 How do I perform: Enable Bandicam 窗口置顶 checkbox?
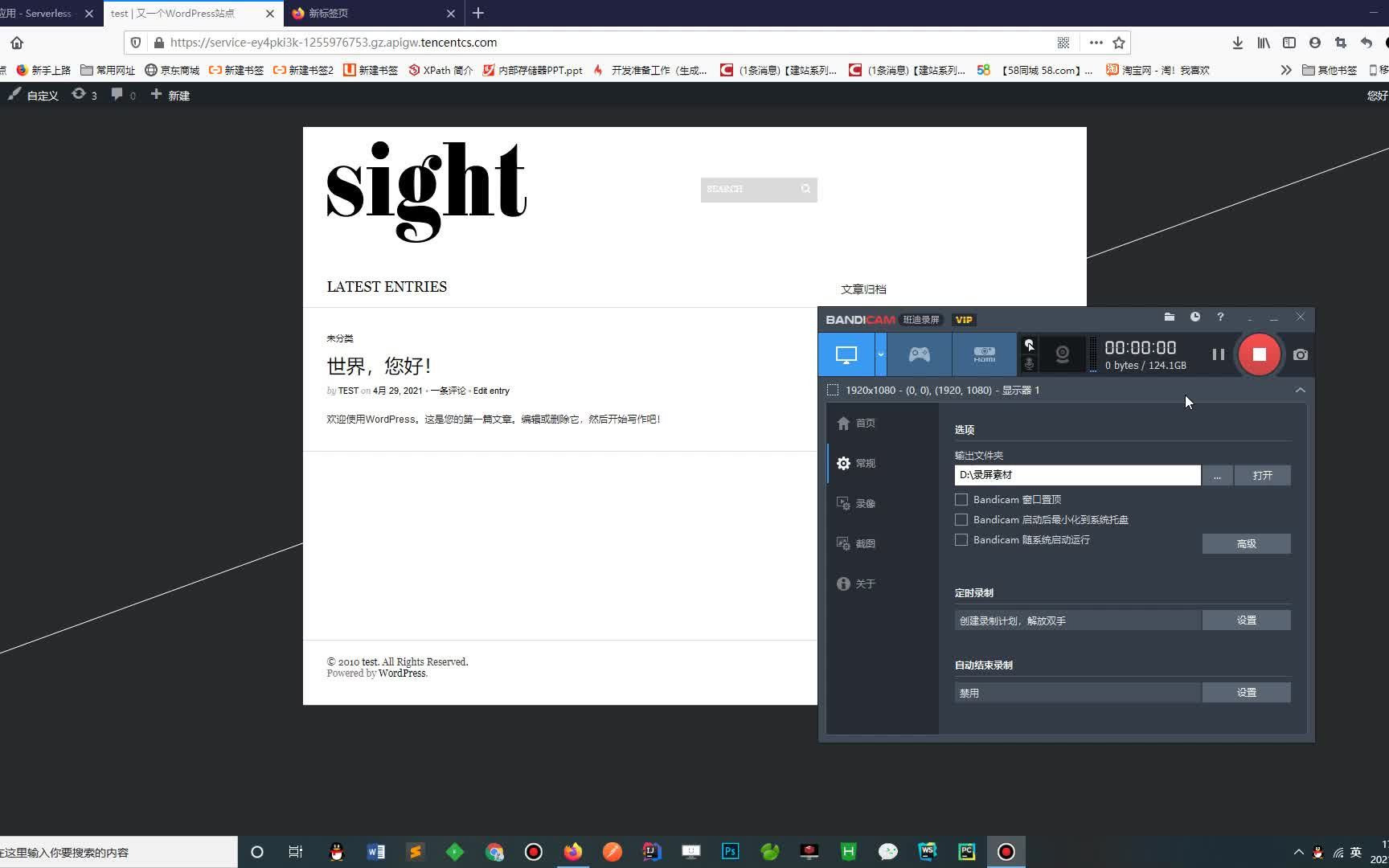(x=961, y=499)
